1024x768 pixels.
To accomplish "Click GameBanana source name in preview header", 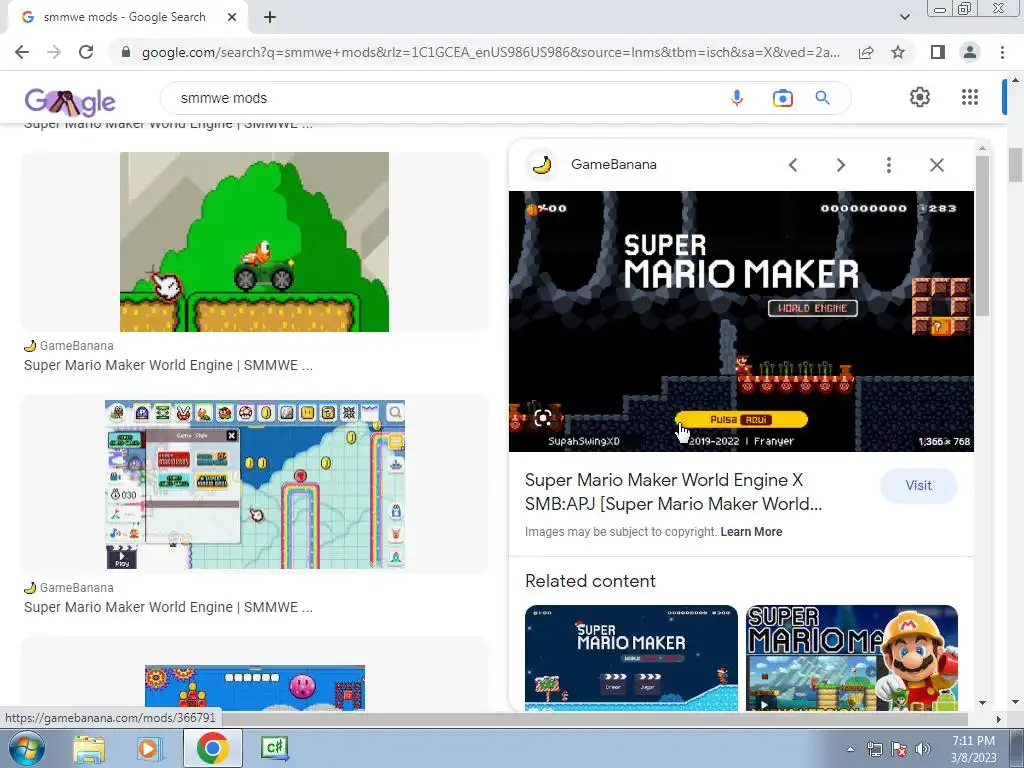I will coord(614,165).
